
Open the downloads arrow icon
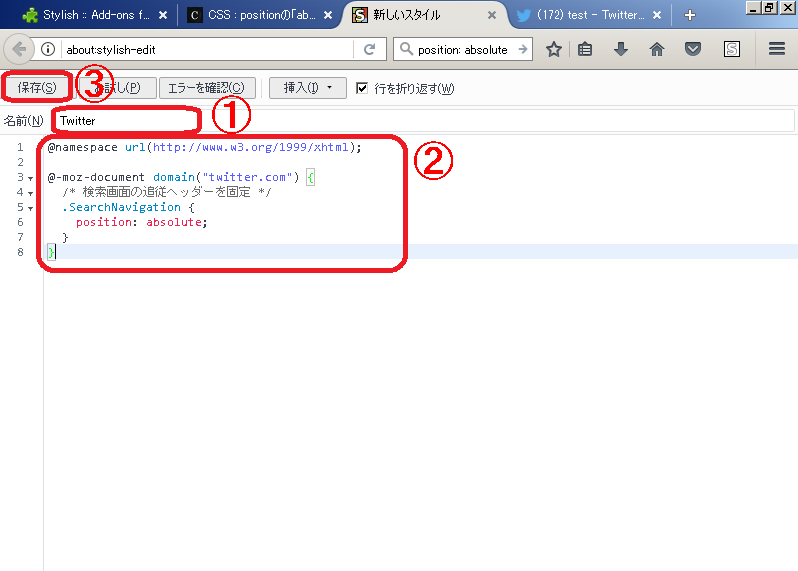(x=621, y=49)
